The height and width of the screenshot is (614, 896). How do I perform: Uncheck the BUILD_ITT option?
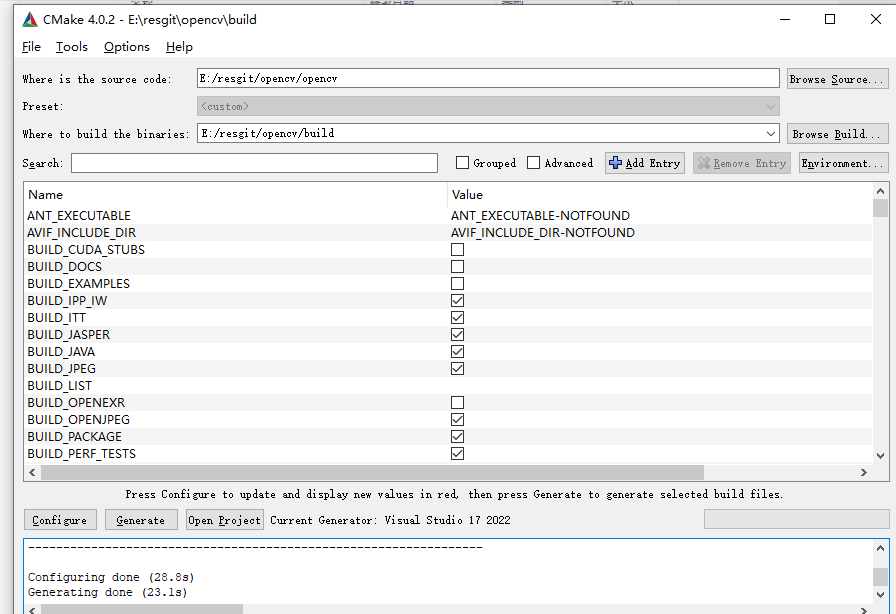pos(457,317)
